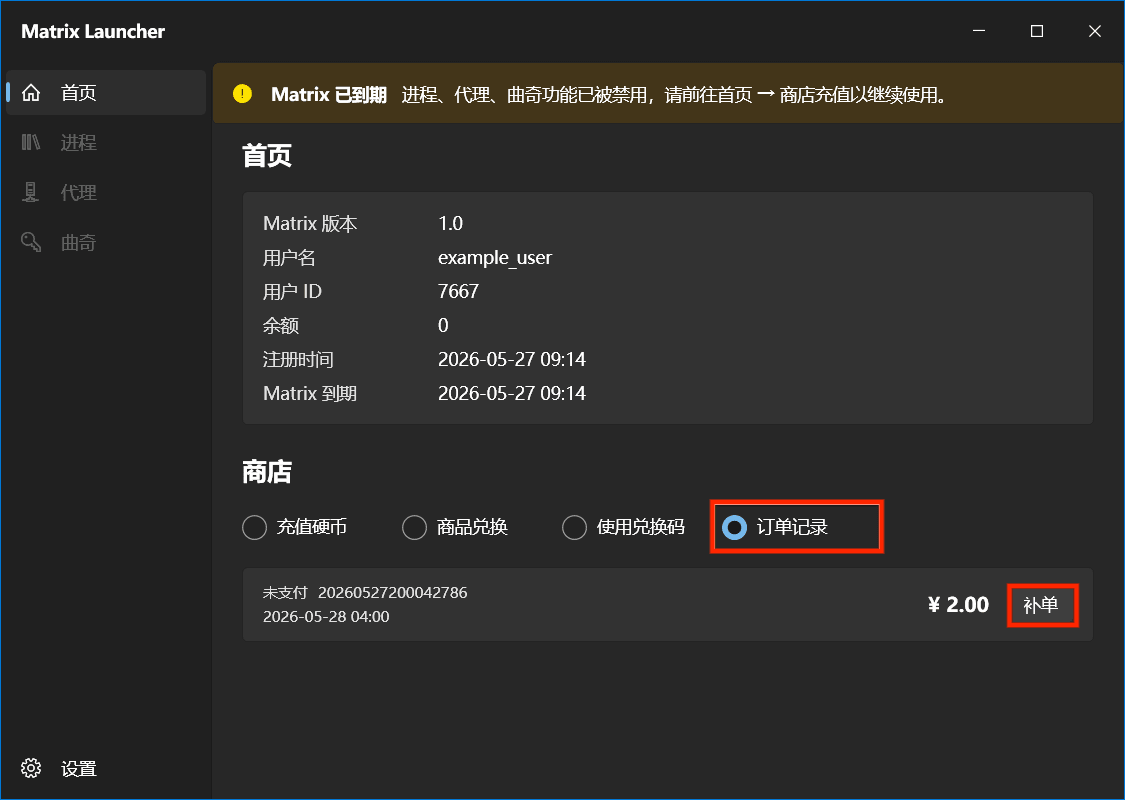Maximize the Matrix Launcher window
1125x800 pixels.
click(1037, 31)
